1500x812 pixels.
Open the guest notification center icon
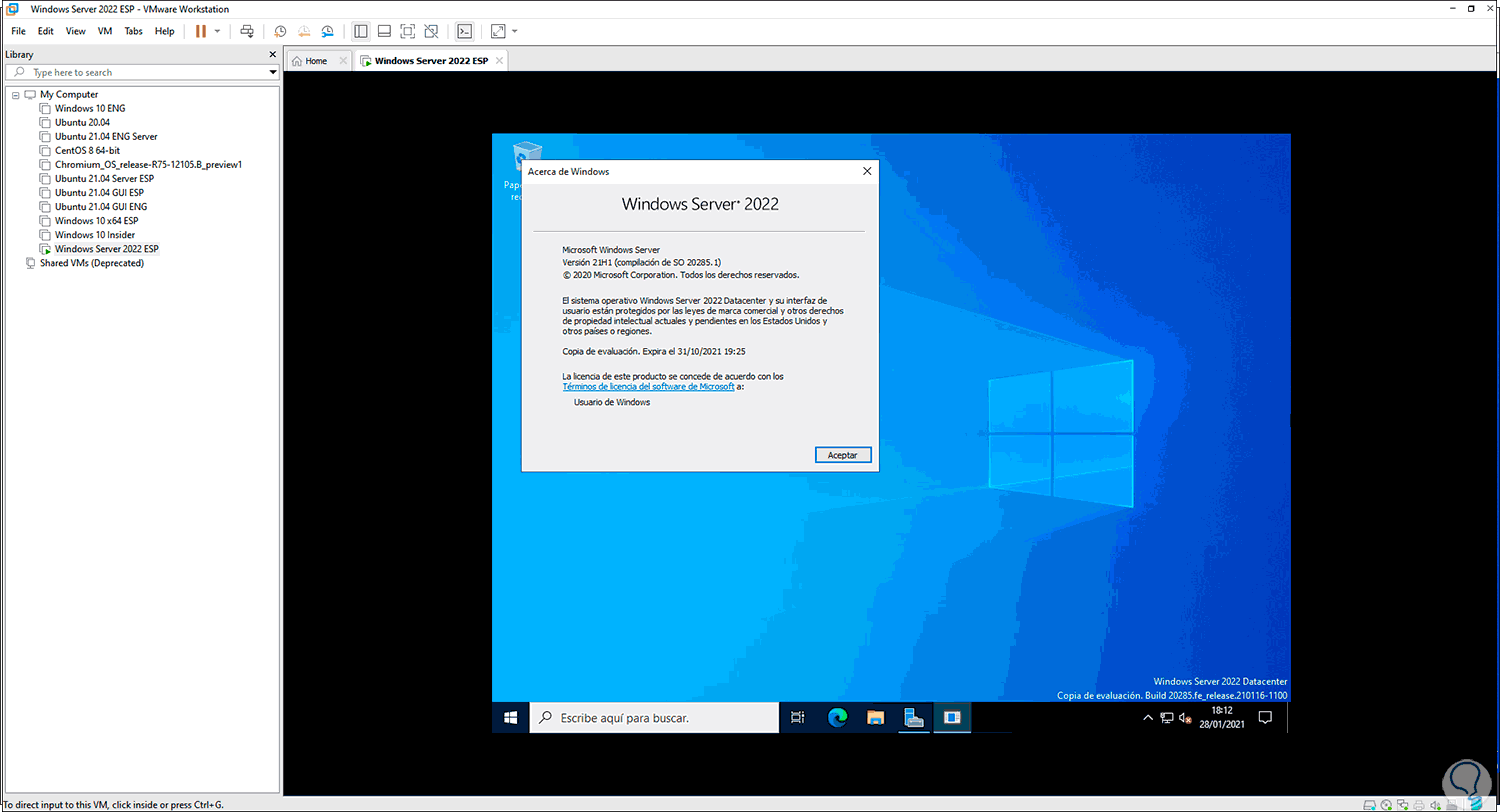click(1265, 718)
